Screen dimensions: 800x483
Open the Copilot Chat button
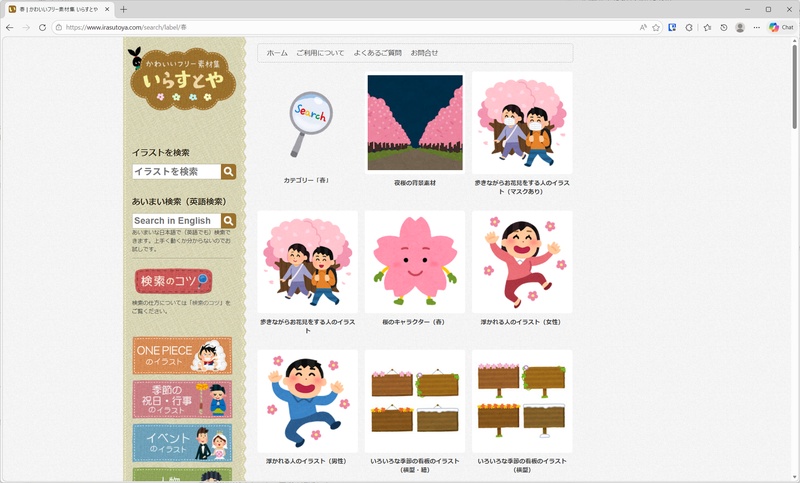coord(781,27)
